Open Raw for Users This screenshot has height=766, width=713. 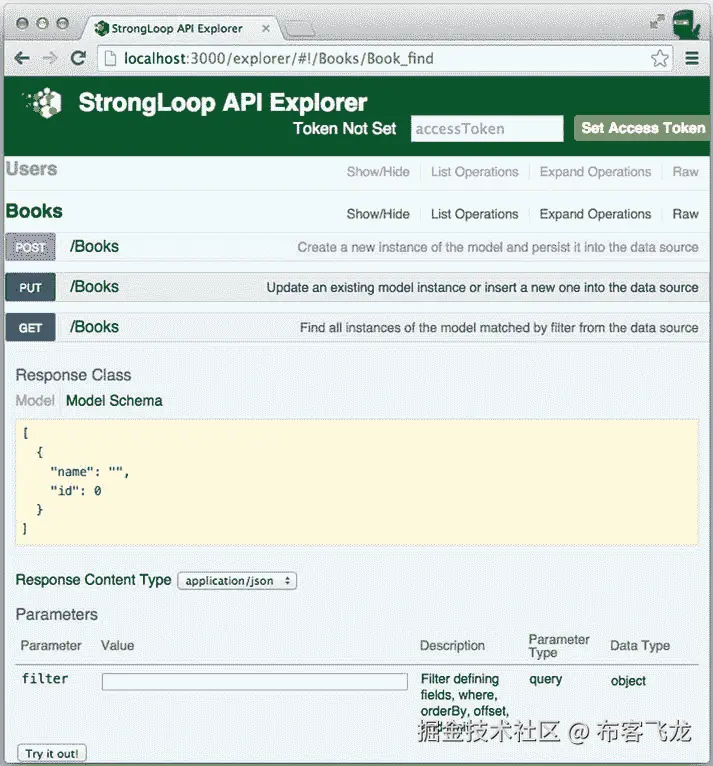click(685, 172)
